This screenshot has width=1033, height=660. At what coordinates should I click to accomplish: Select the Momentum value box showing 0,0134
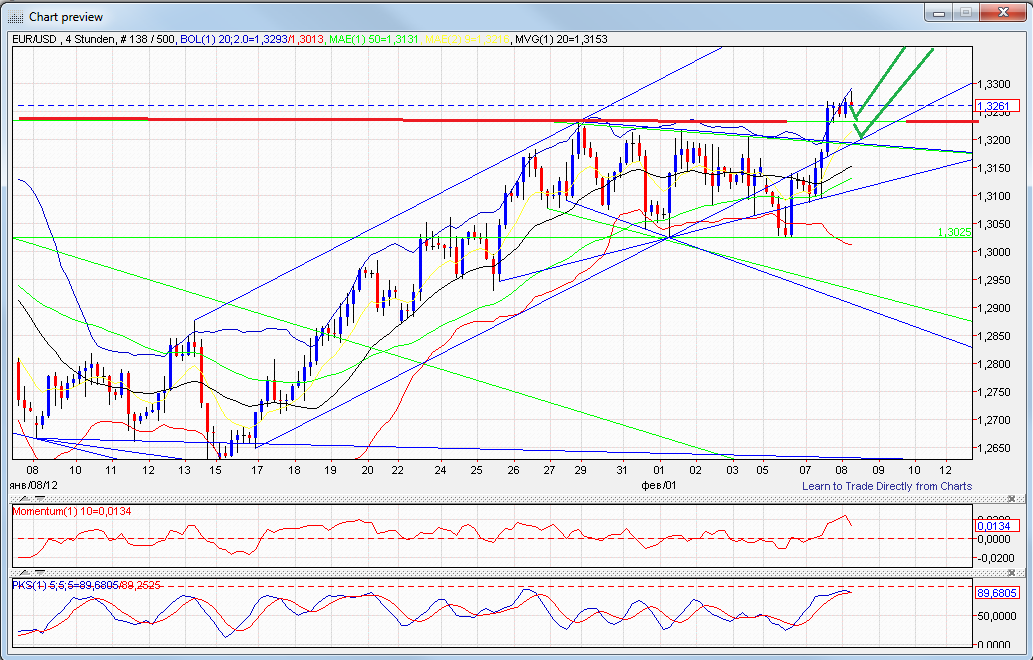point(997,525)
